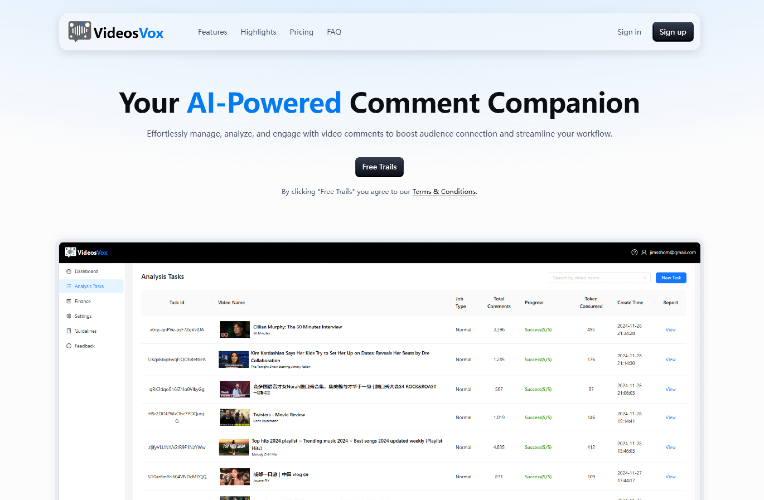Viewport: 764px width, 500px height.
Task: Open the Terms & Conditions link
Action: (x=444, y=192)
